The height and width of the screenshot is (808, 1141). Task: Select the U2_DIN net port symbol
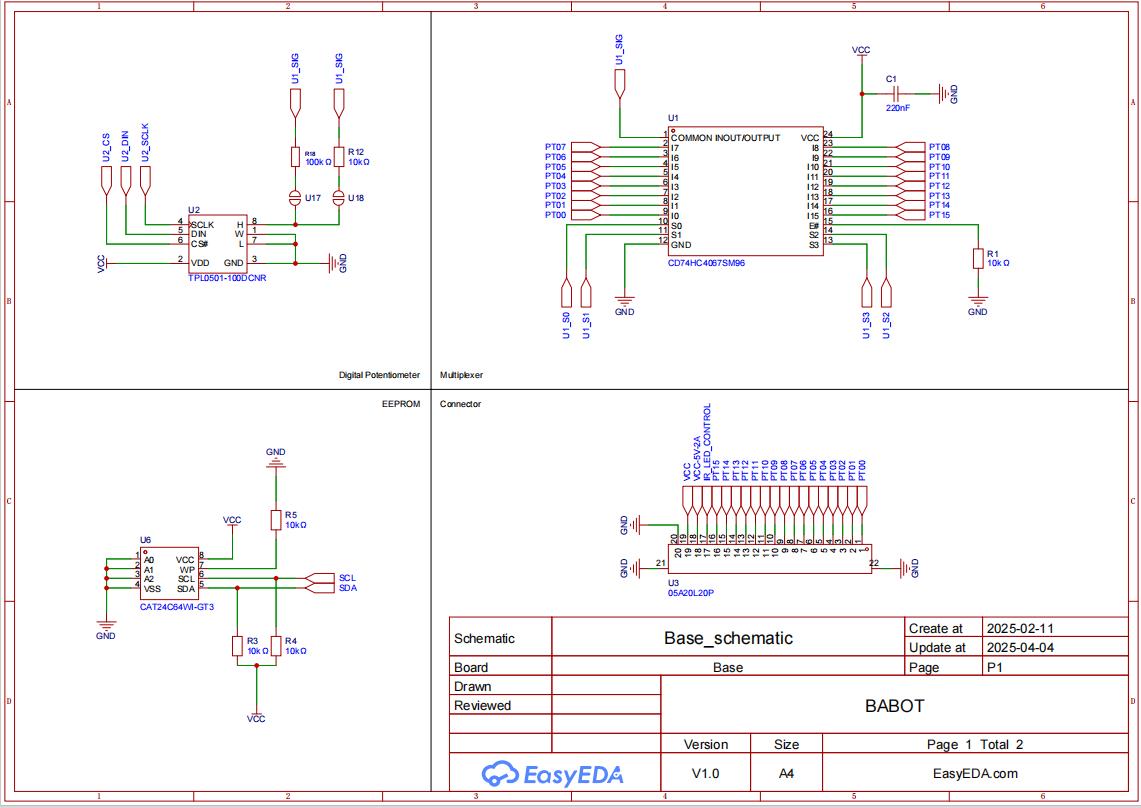tap(126, 181)
